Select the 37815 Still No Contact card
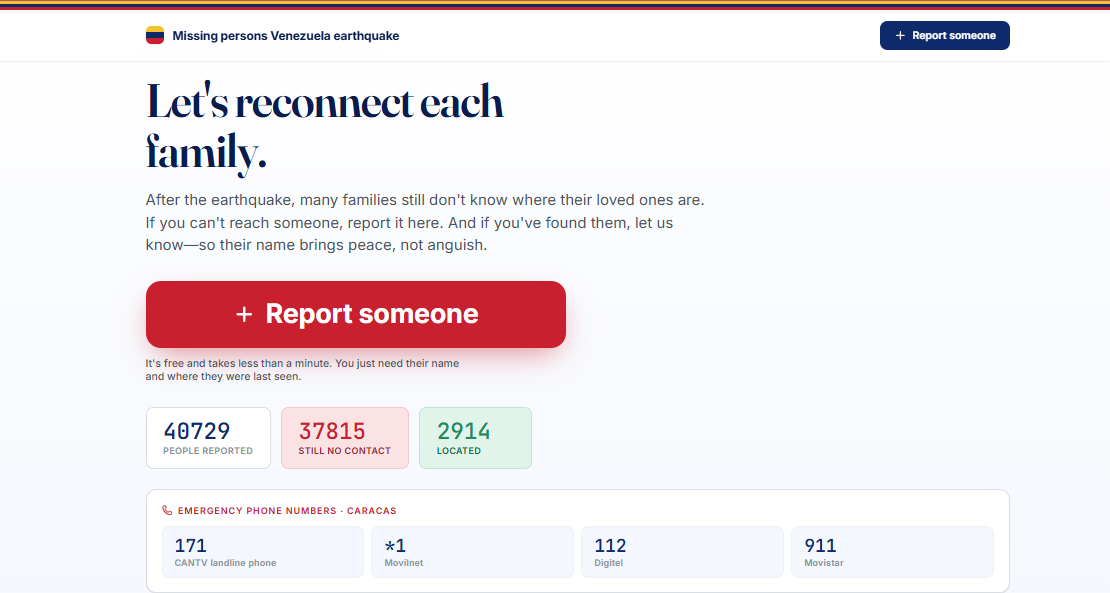Viewport: 1110px width, 593px height. click(345, 438)
